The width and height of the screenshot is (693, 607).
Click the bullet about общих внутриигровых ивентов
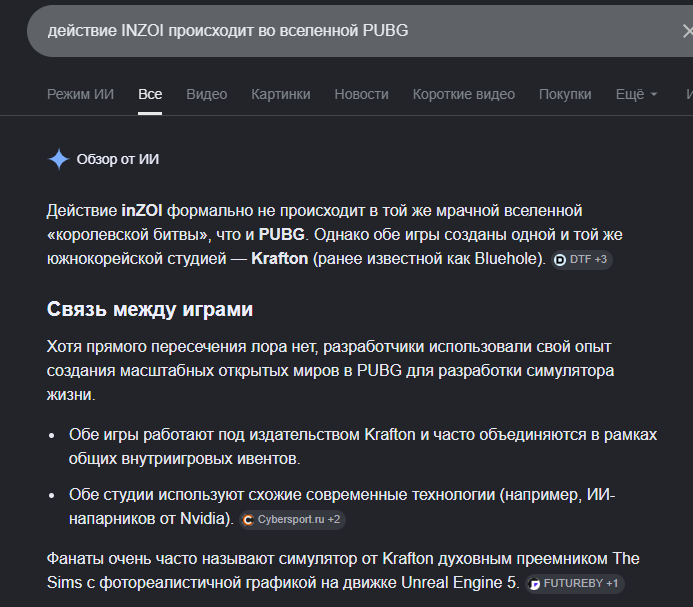[362, 447]
